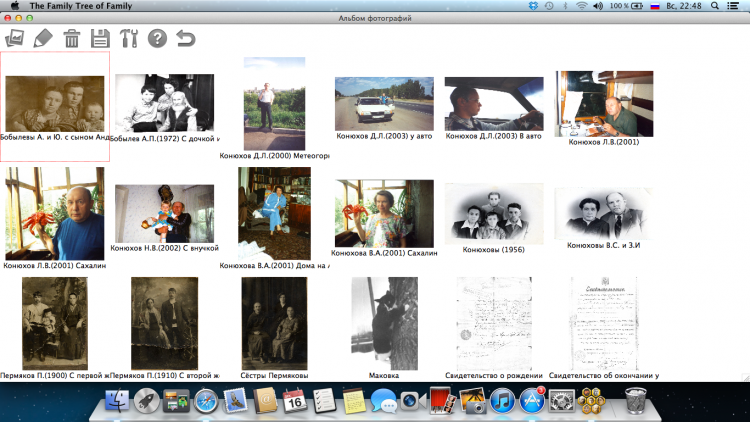This screenshot has width=750, height=422.
Task: Open the Russian flag input menu
Action: click(x=655, y=6)
